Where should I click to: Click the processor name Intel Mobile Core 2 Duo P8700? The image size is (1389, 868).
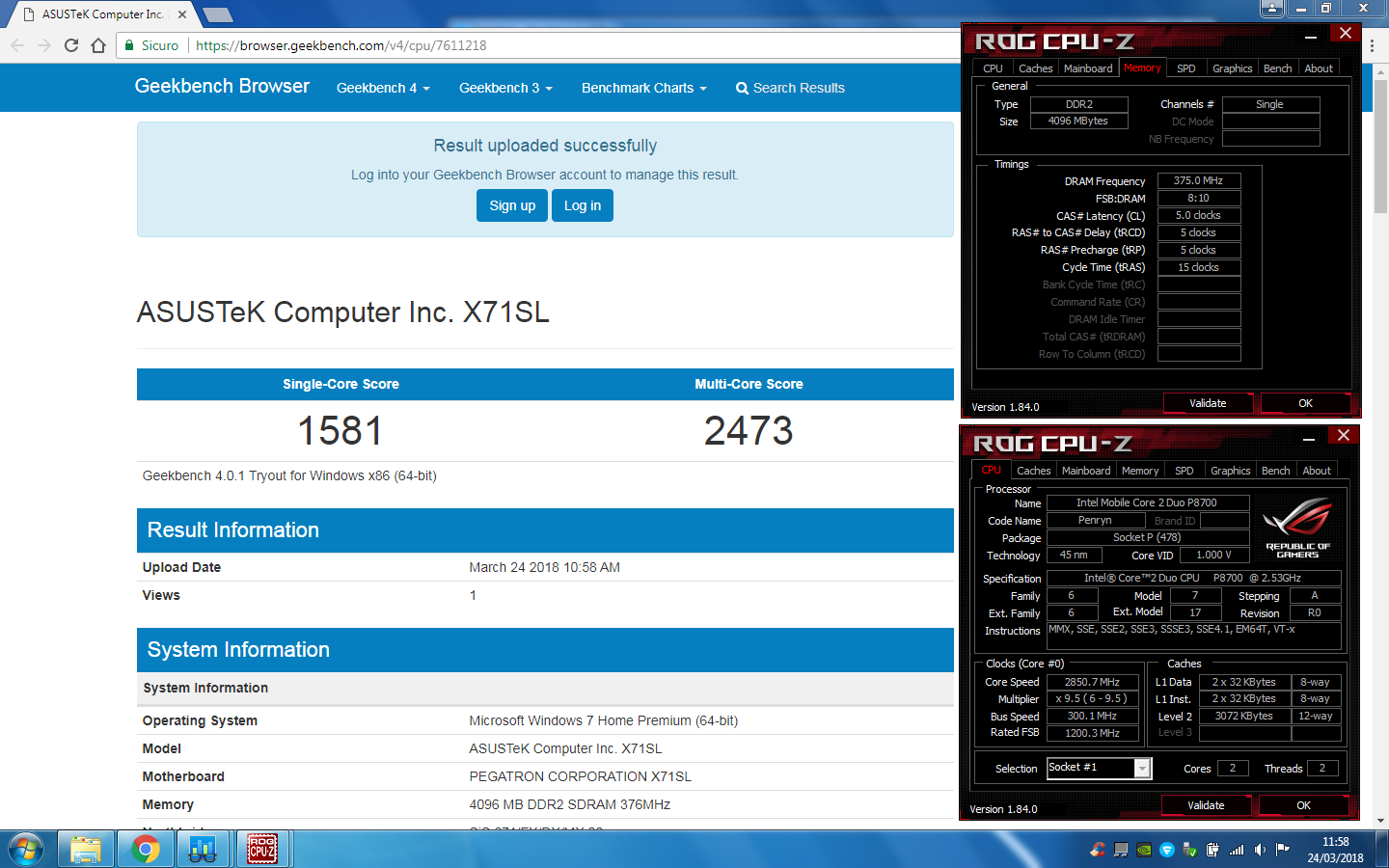tap(1147, 502)
